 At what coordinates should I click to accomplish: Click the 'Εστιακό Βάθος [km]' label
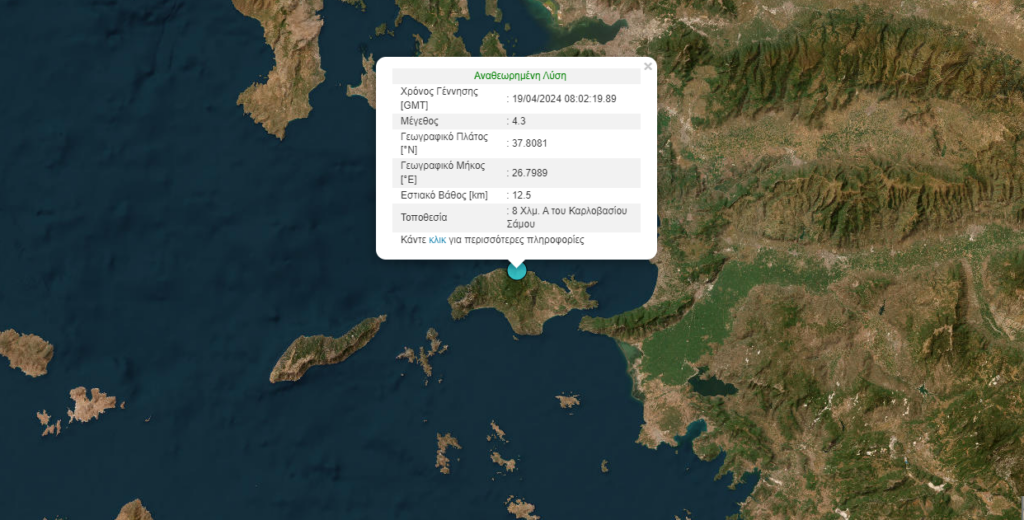tap(444, 195)
